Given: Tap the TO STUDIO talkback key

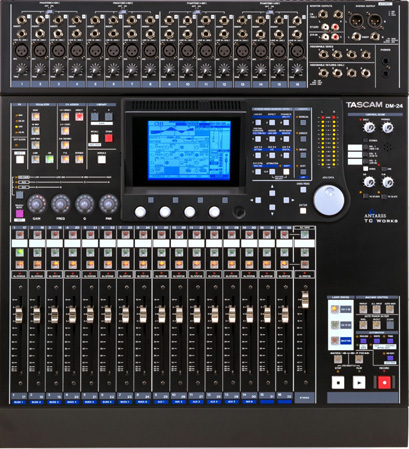Looking at the screenshot, I should pos(366,196).
